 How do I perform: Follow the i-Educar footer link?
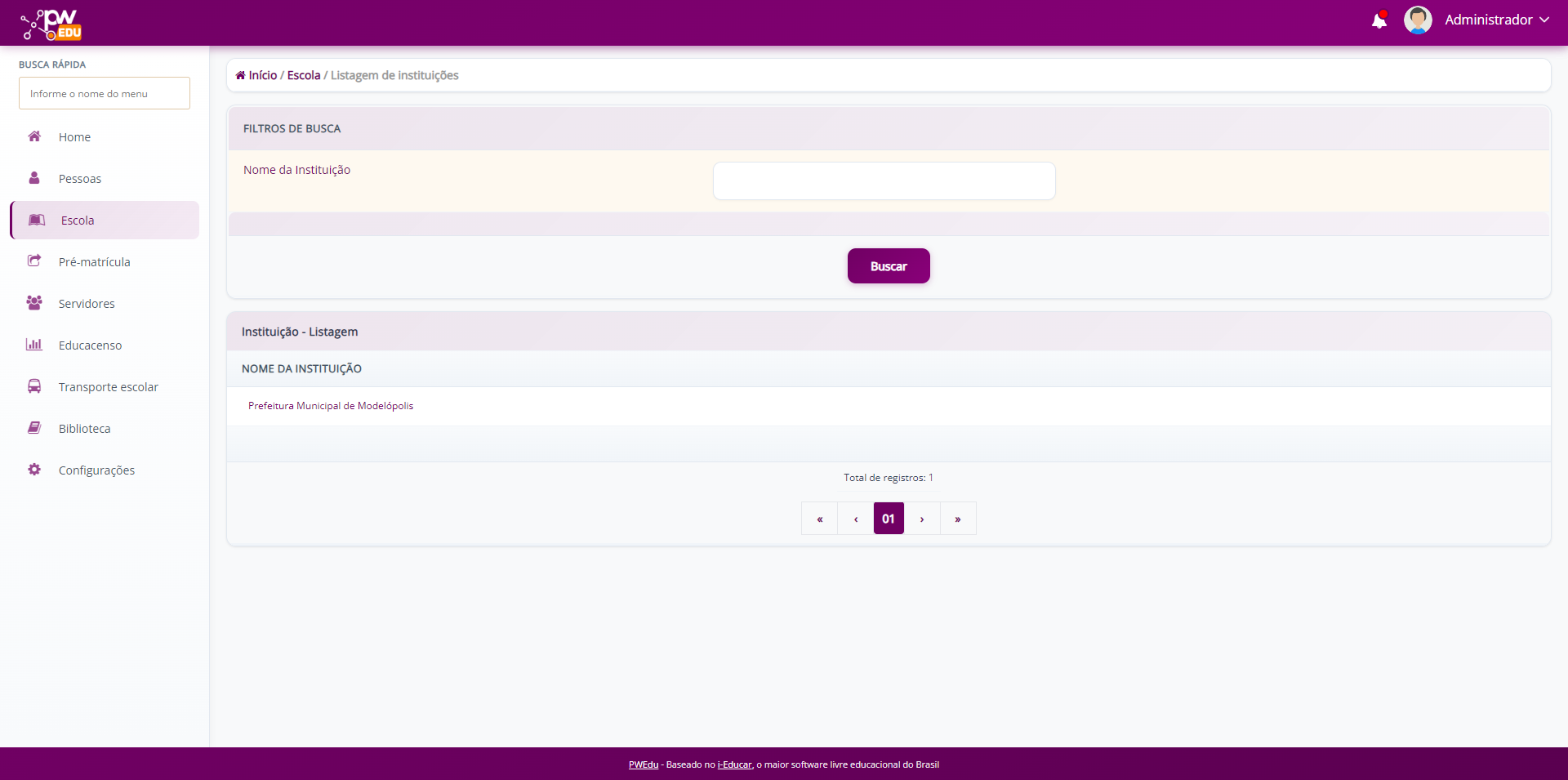(734, 764)
